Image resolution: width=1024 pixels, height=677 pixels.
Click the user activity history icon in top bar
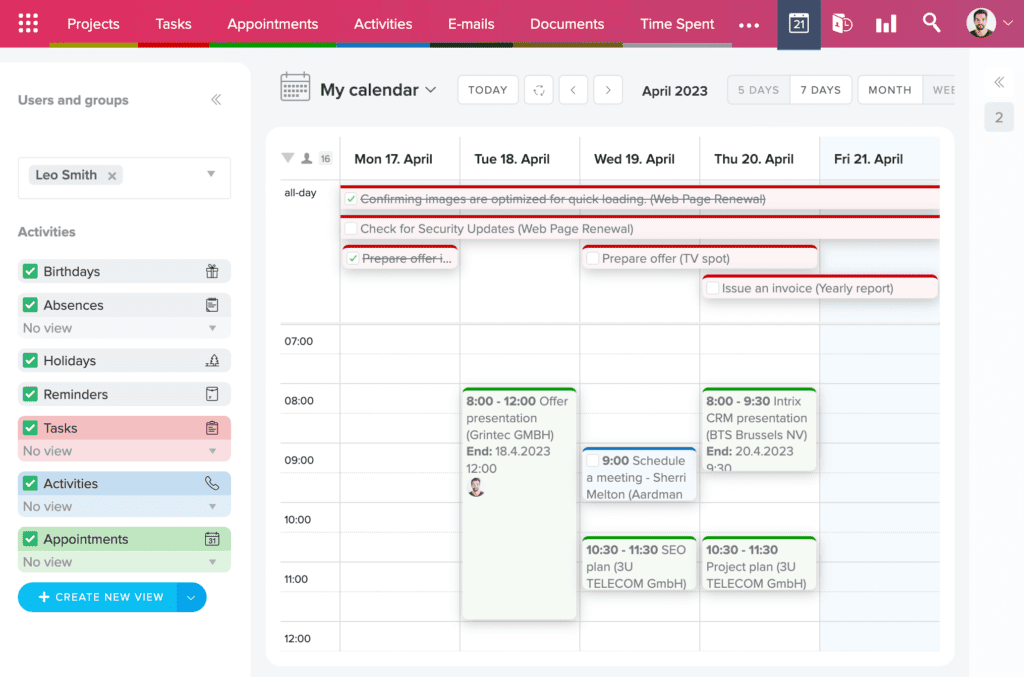pos(843,22)
